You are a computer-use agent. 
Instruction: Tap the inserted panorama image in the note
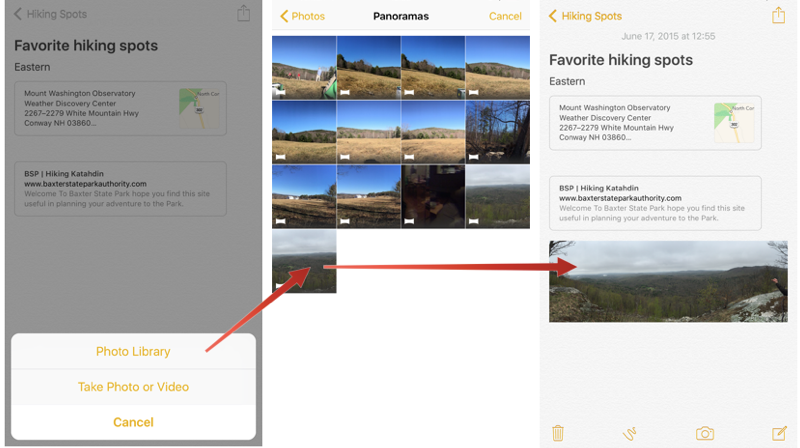[x=668, y=281]
